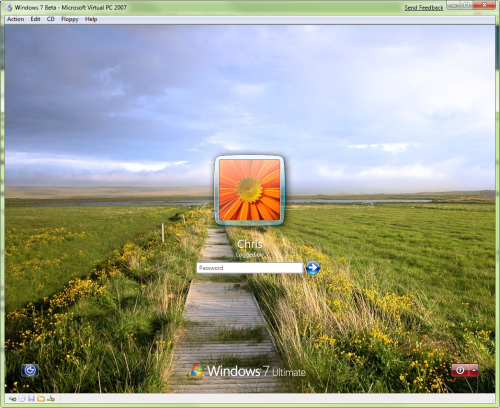Click the Virtual PC title bar icon
This screenshot has height=408, width=500.
coord(9,7)
